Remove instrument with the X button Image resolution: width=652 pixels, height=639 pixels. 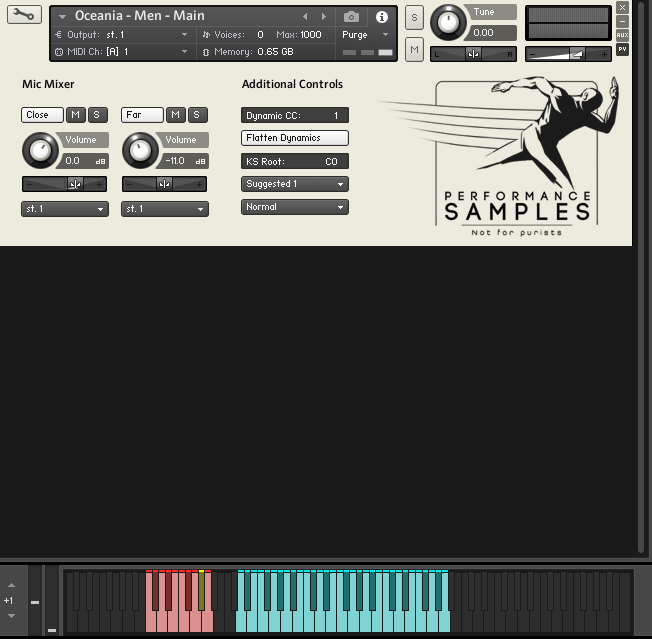click(622, 7)
